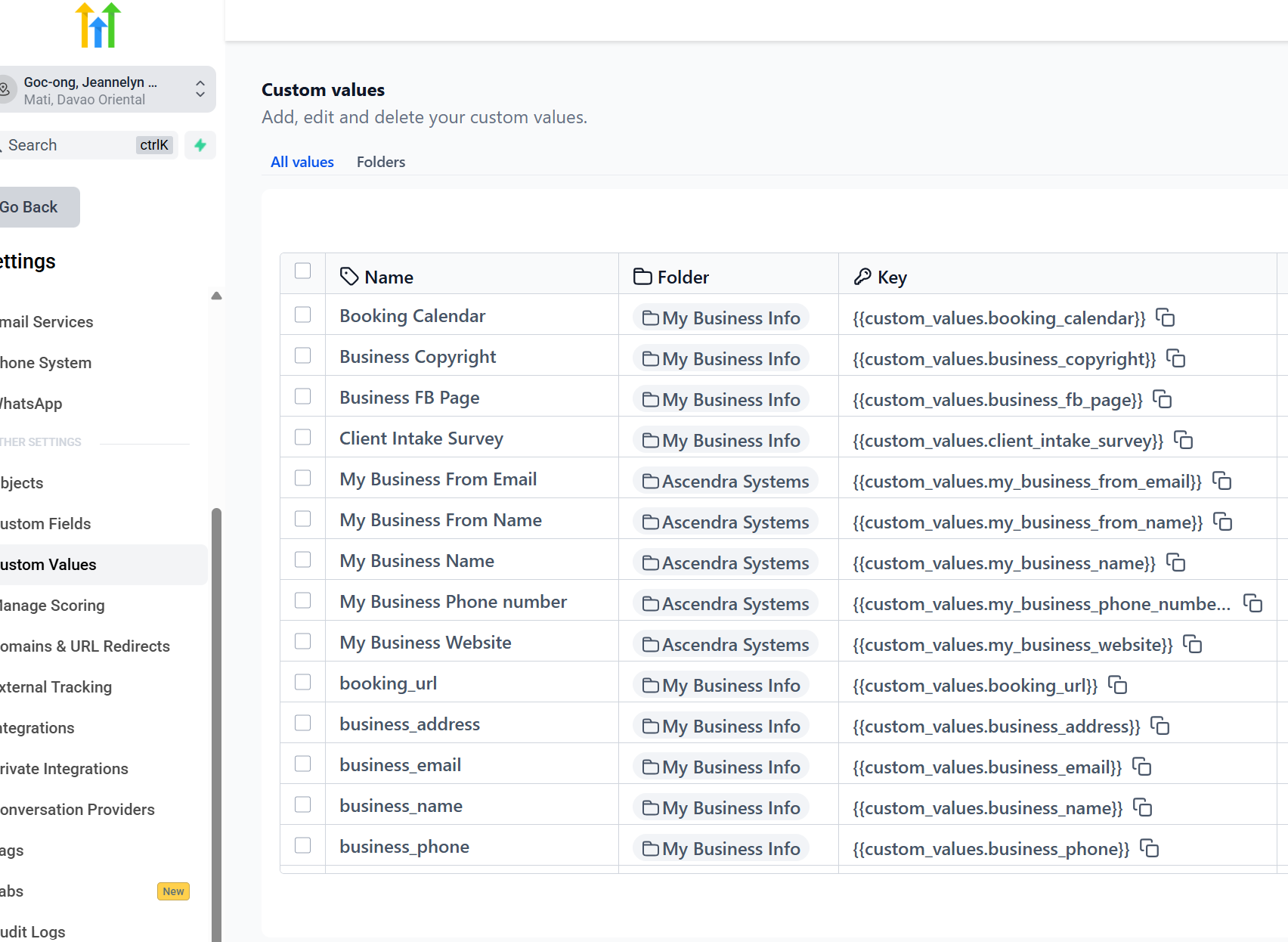The image size is (1288, 942).
Task: Copy the business_name key
Action: (x=1143, y=807)
